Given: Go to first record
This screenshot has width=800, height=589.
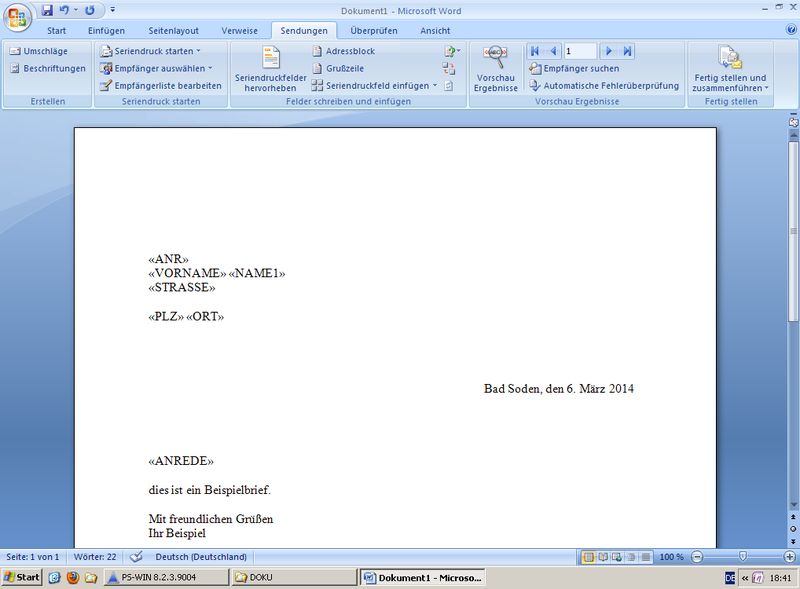Looking at the screenshot, I should tap(535, 51).
